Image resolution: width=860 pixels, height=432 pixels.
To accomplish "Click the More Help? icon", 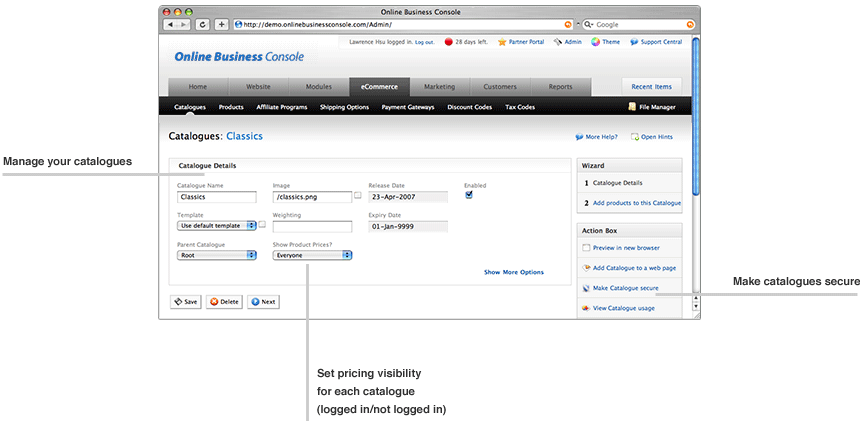I will point(580,137).
